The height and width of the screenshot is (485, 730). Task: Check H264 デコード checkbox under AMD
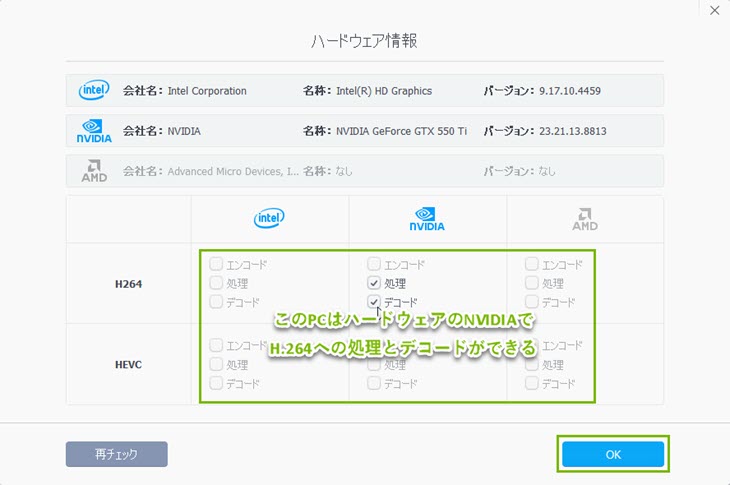click(532, 302)
